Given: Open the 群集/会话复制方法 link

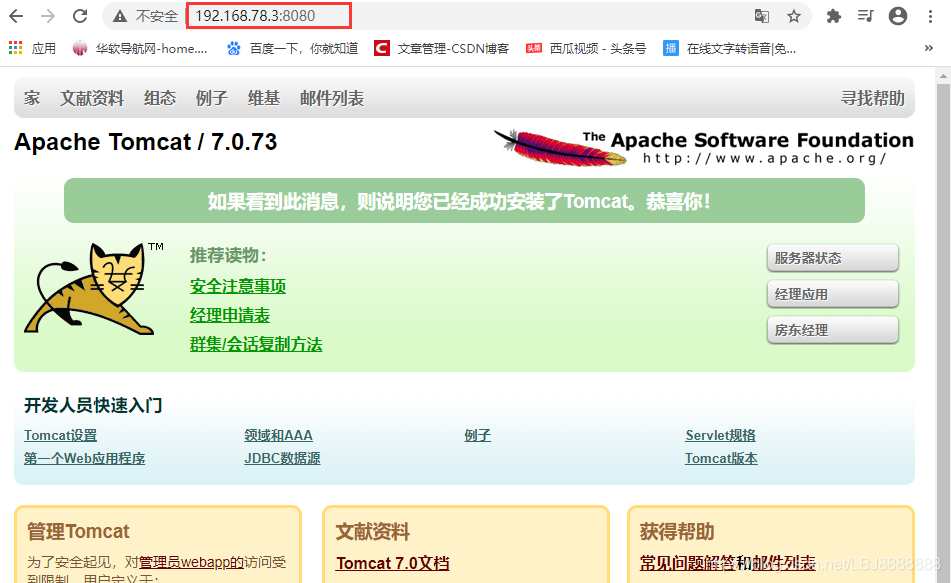Looking at the screenshot, I should (x=256, y=345).
